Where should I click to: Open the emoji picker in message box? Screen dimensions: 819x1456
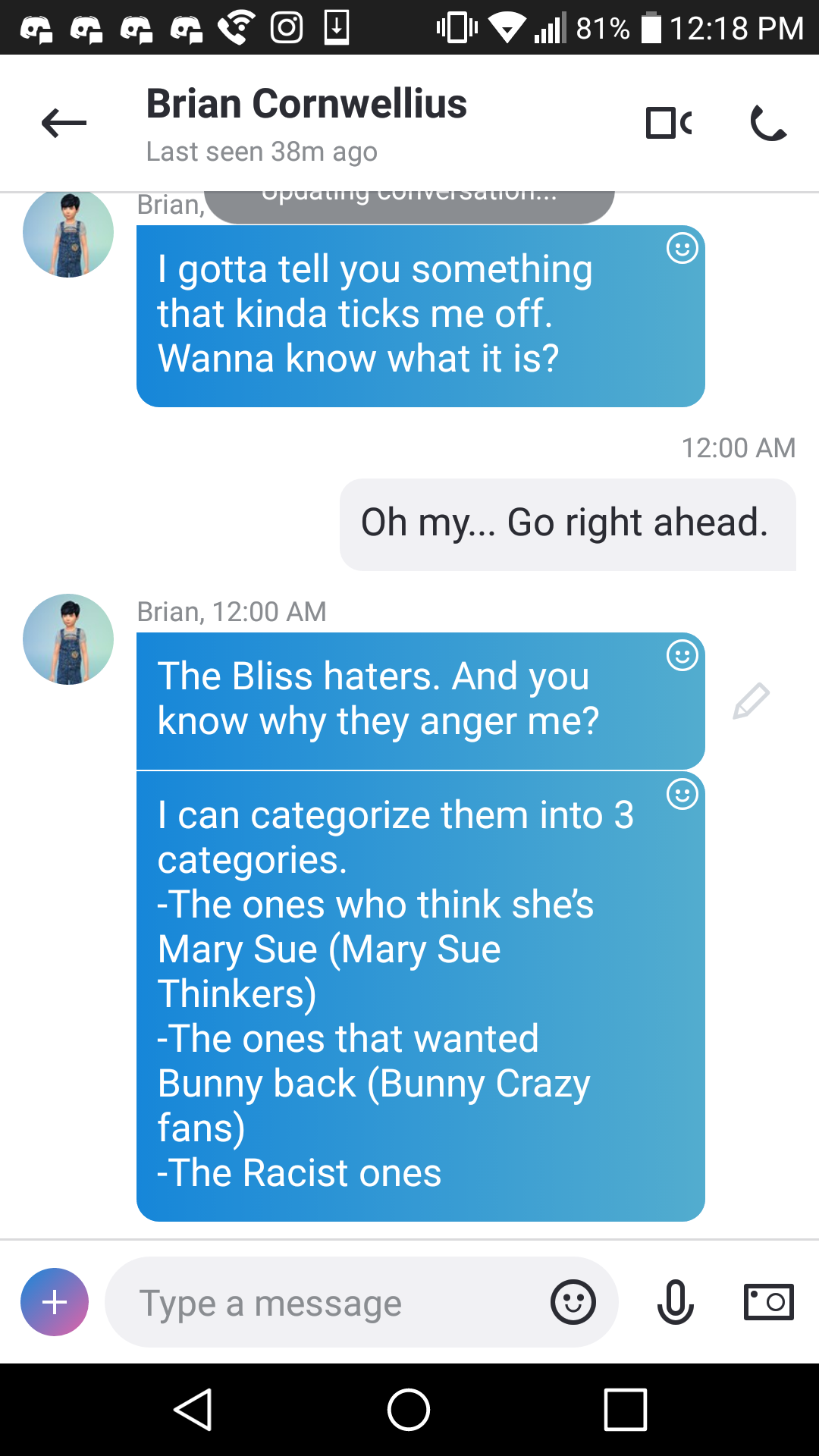pos(573,1302)
